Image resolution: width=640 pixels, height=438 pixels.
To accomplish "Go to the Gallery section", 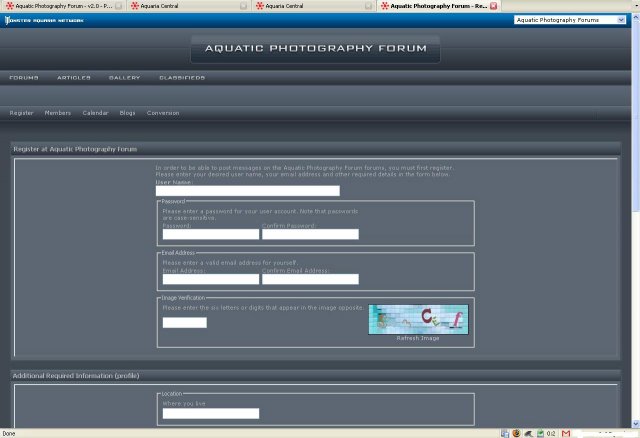I will tap(124, 77).
